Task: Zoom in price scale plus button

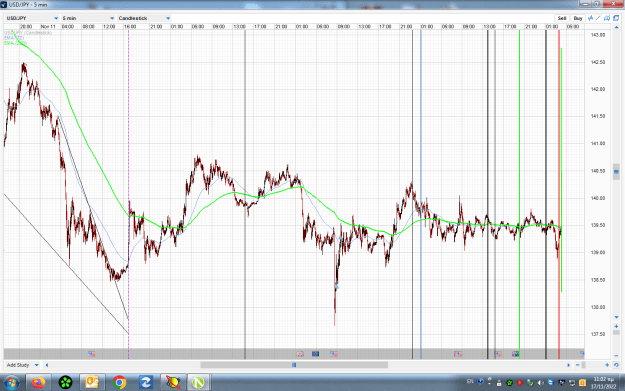Action: pos(616,326)
